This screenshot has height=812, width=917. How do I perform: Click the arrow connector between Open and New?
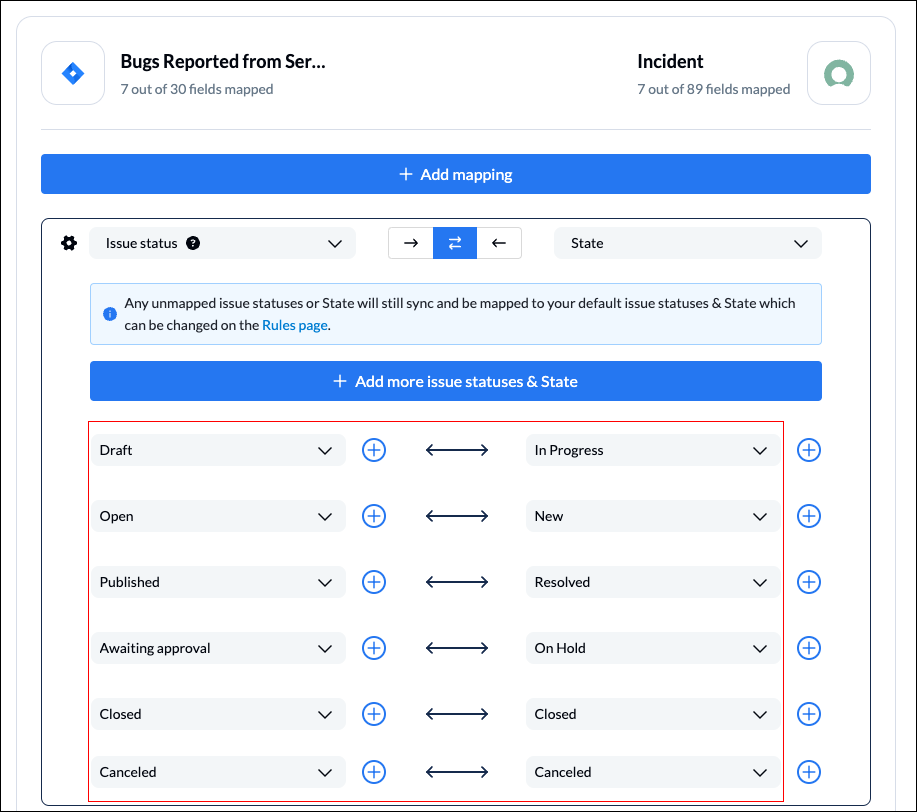tap(457, 516)
